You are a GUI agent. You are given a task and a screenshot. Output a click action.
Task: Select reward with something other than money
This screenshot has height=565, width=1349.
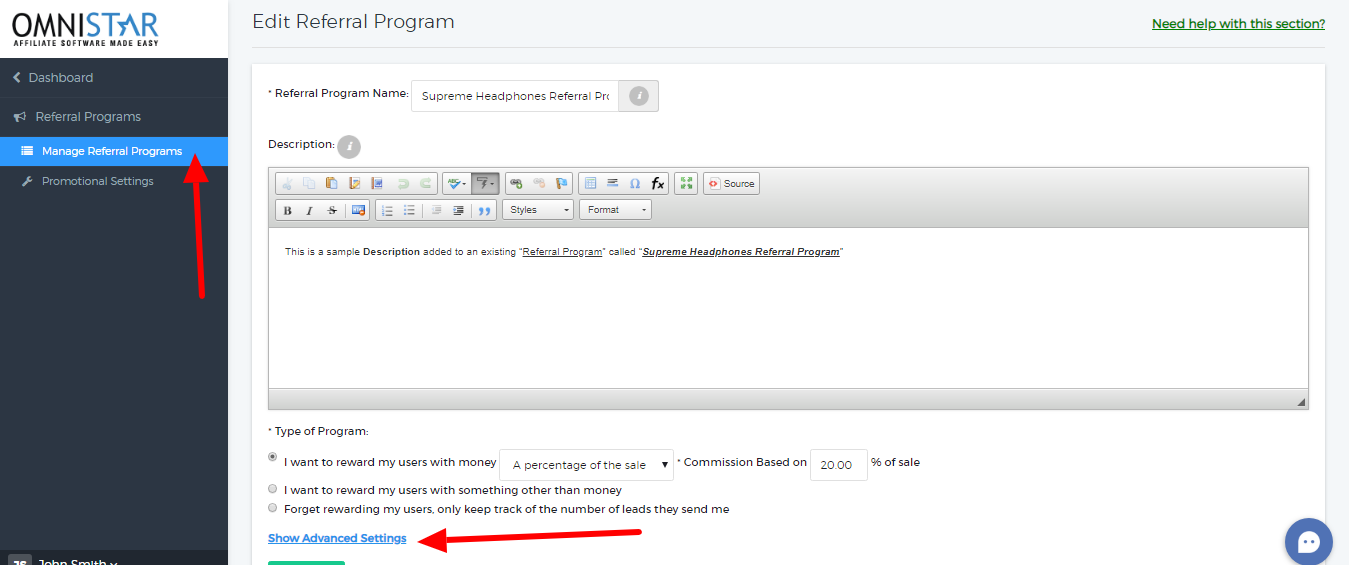tap(273, 489)
